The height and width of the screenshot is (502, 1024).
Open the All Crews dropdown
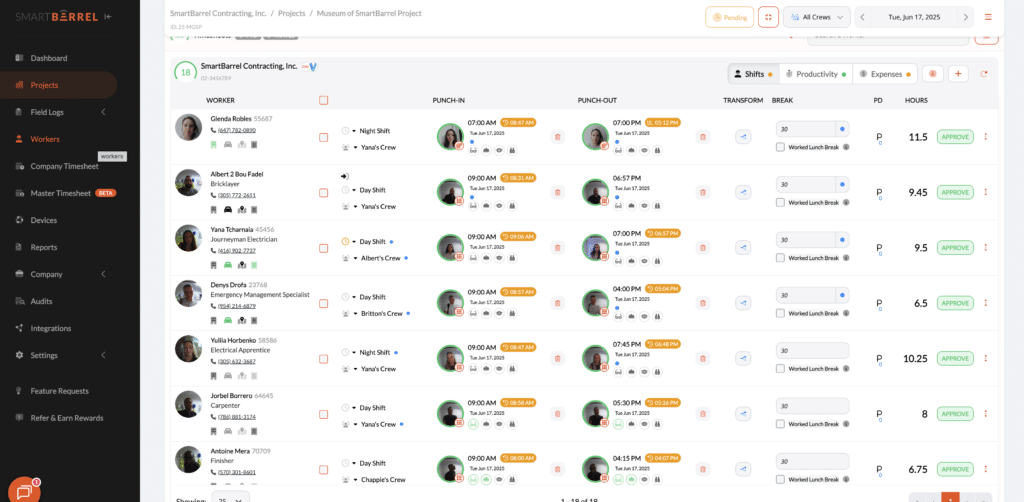tap(816, 17)
